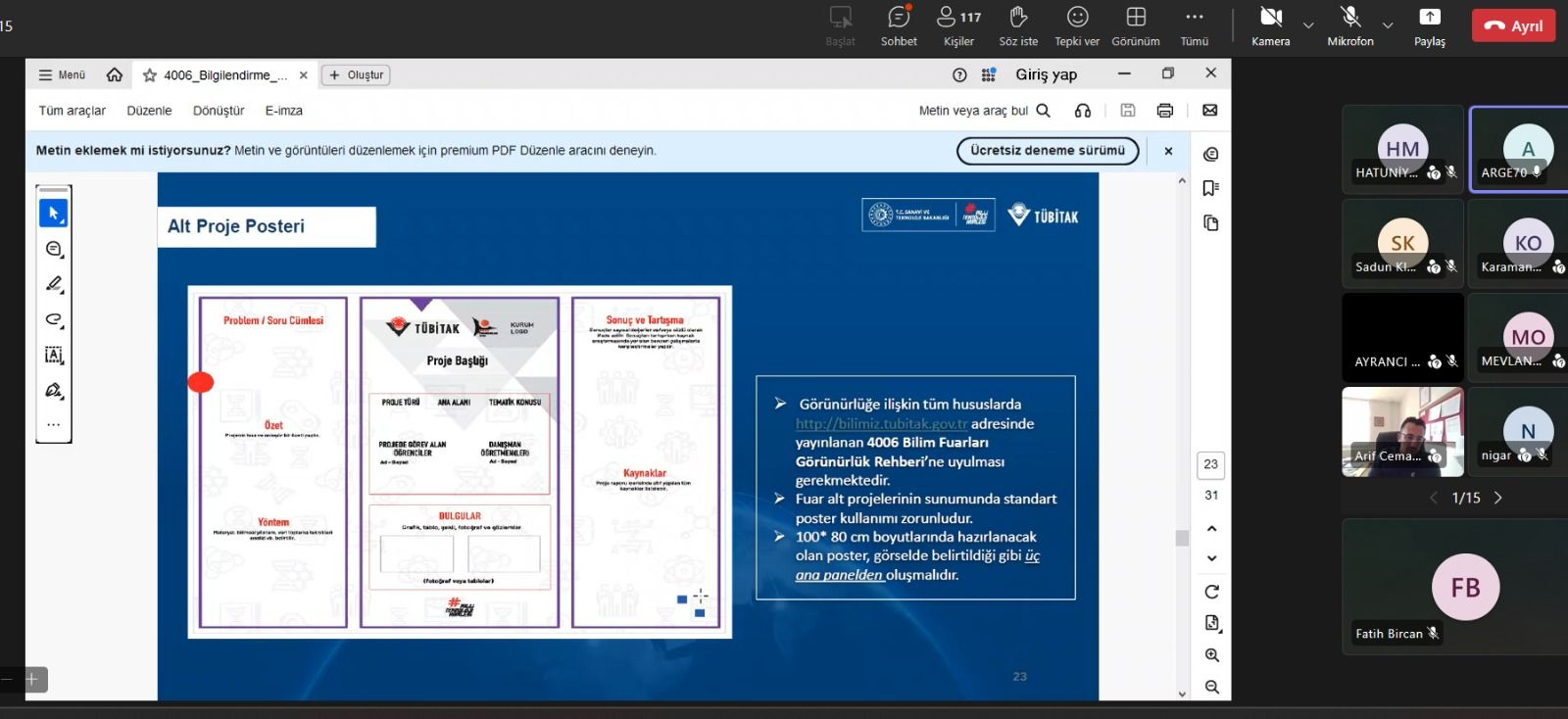Image resolution: width=1568 pixels, height=719 pixels.
Task: Send the document by email icon
Action: coord(1210,111)
